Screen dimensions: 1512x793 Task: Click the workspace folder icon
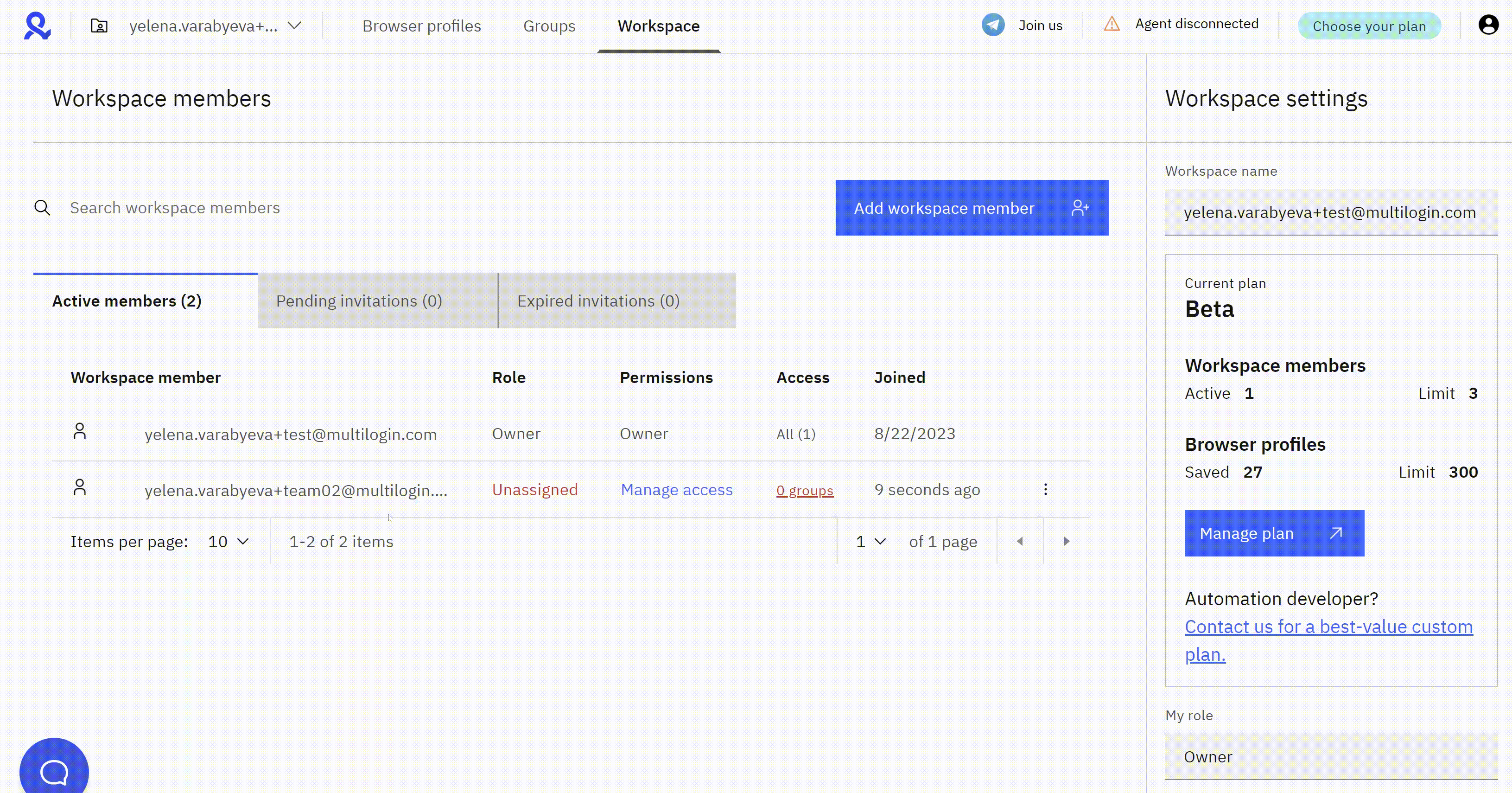(99, 26)
